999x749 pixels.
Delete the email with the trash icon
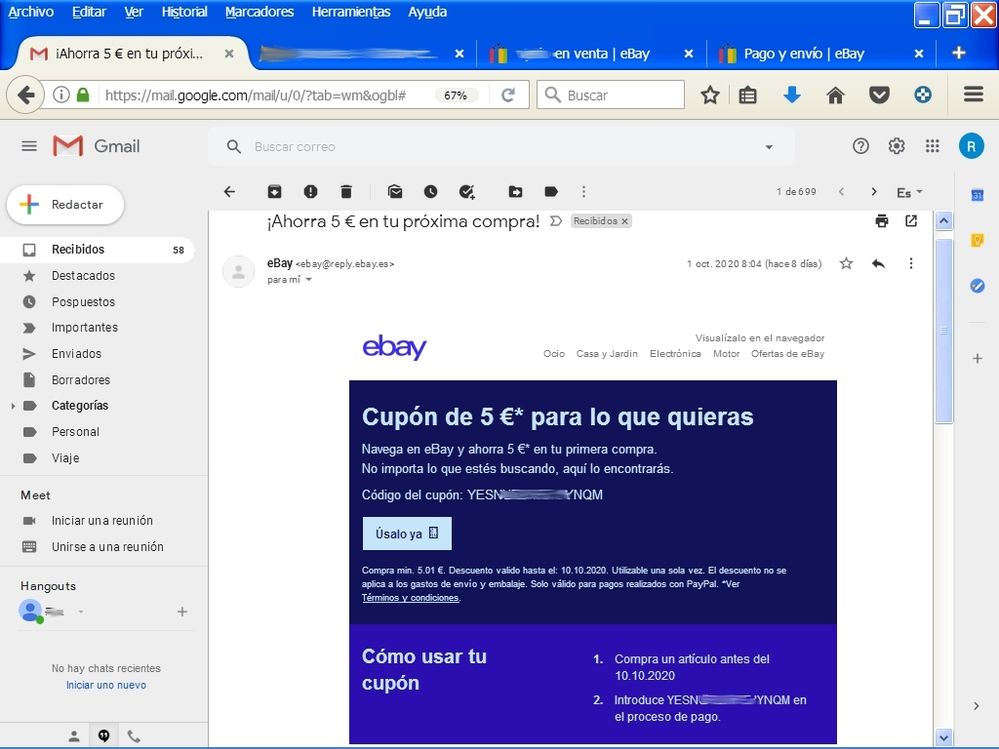click(344, 191)
